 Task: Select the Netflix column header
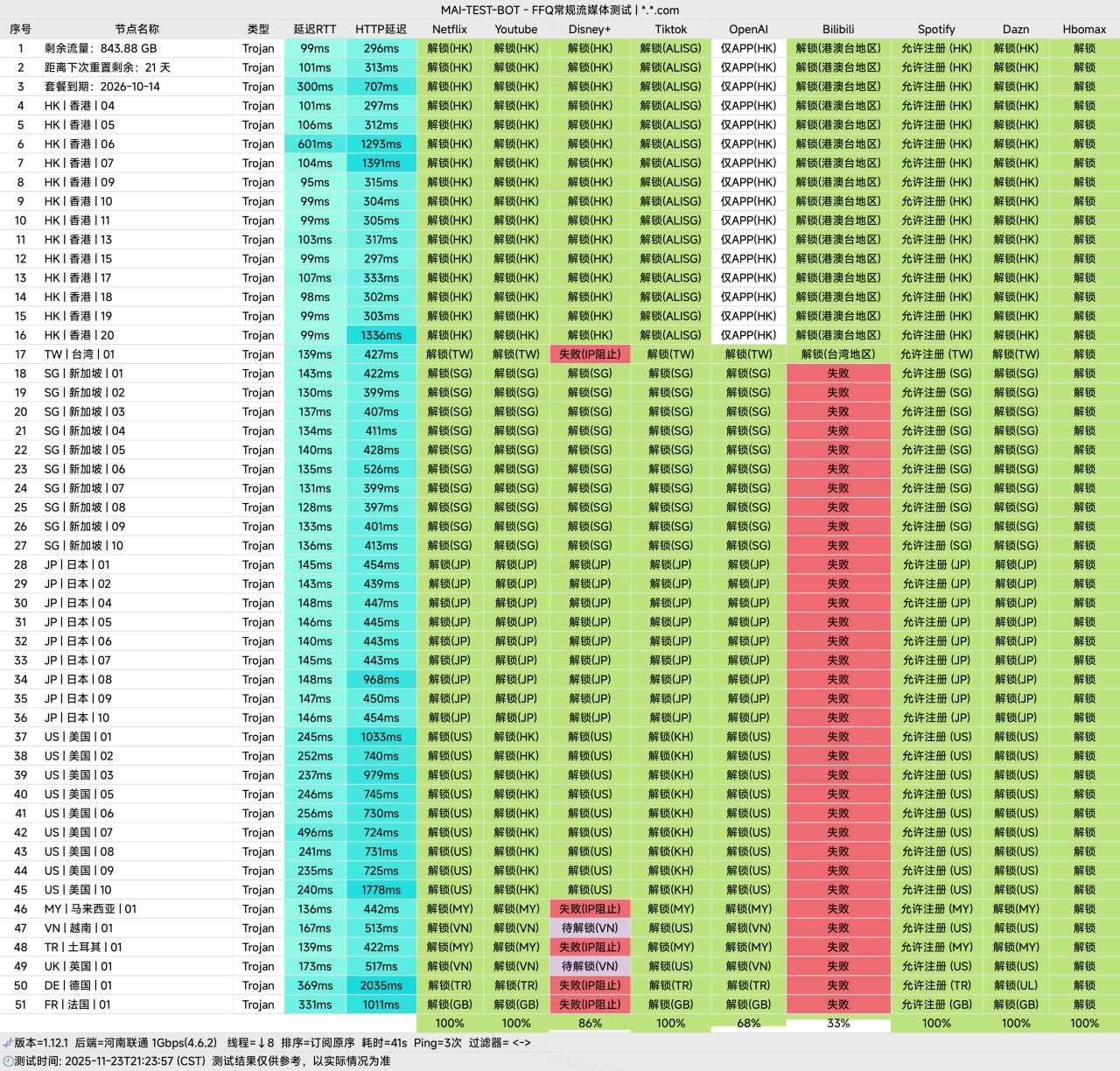[x=450, y=29]
